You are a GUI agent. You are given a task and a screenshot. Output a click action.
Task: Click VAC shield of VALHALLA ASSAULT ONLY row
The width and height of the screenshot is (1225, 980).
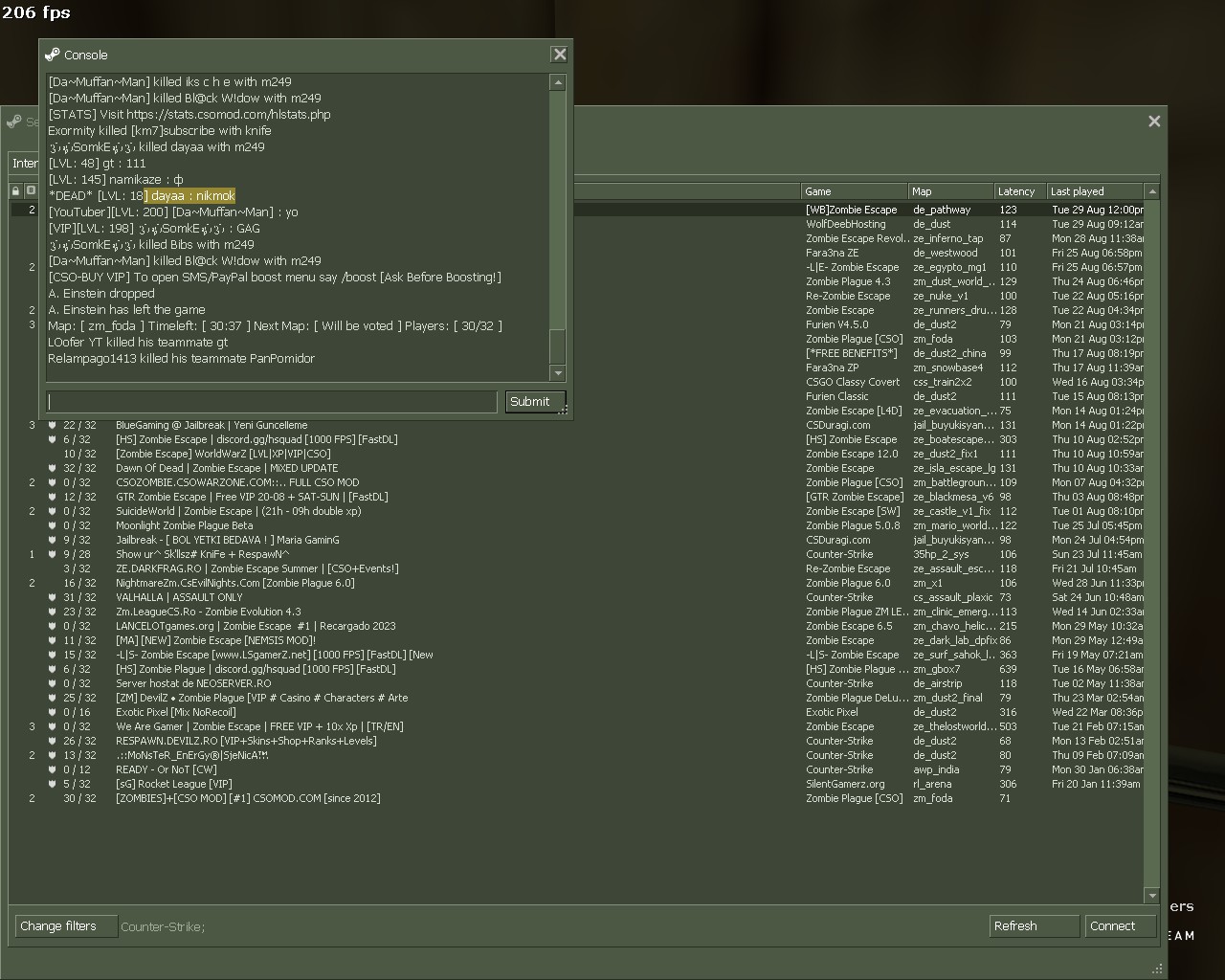coord(52,597)
